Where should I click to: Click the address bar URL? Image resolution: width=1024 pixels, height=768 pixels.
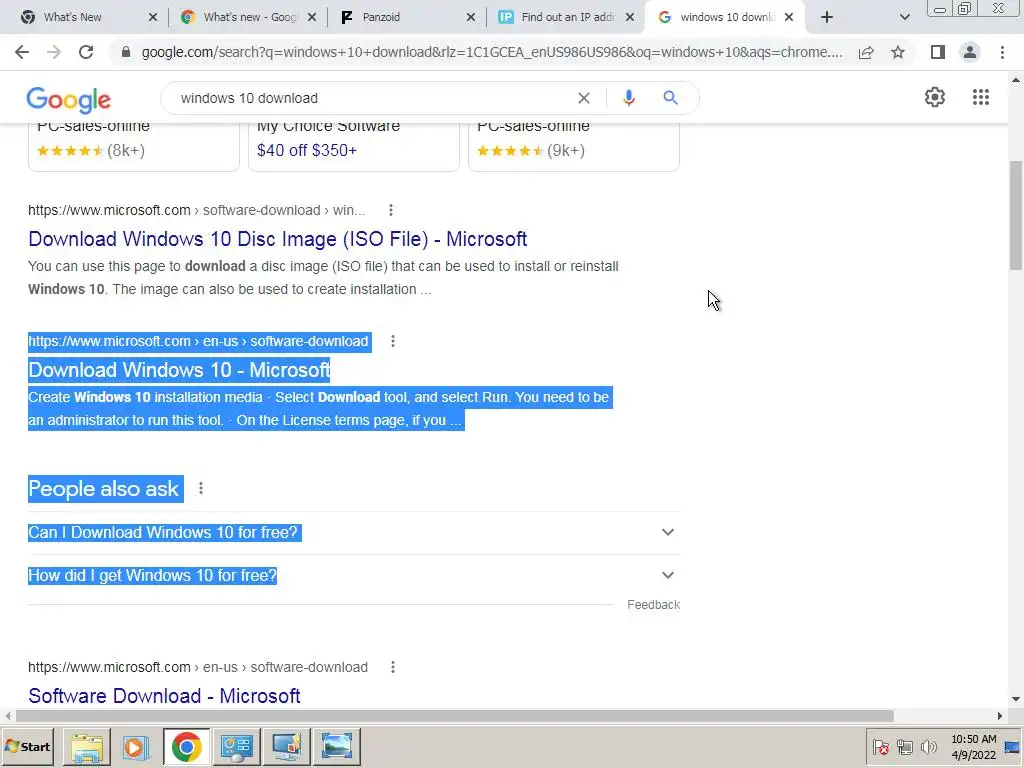(492, 52)
